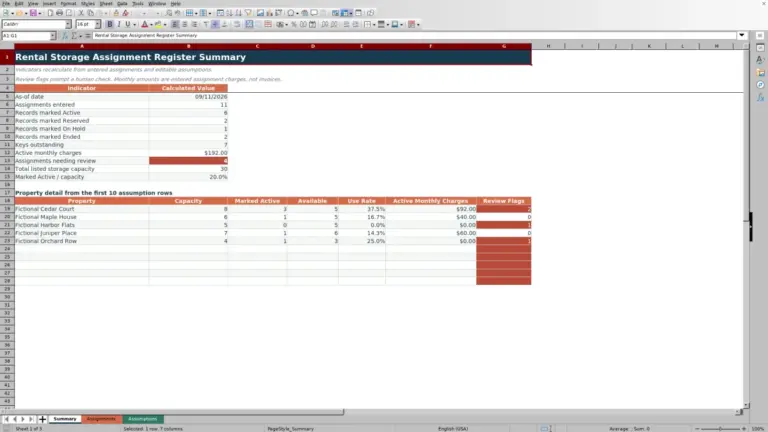Click the Sort Ascending icon
The image size is (768, 432).
[x=229, y=13]
